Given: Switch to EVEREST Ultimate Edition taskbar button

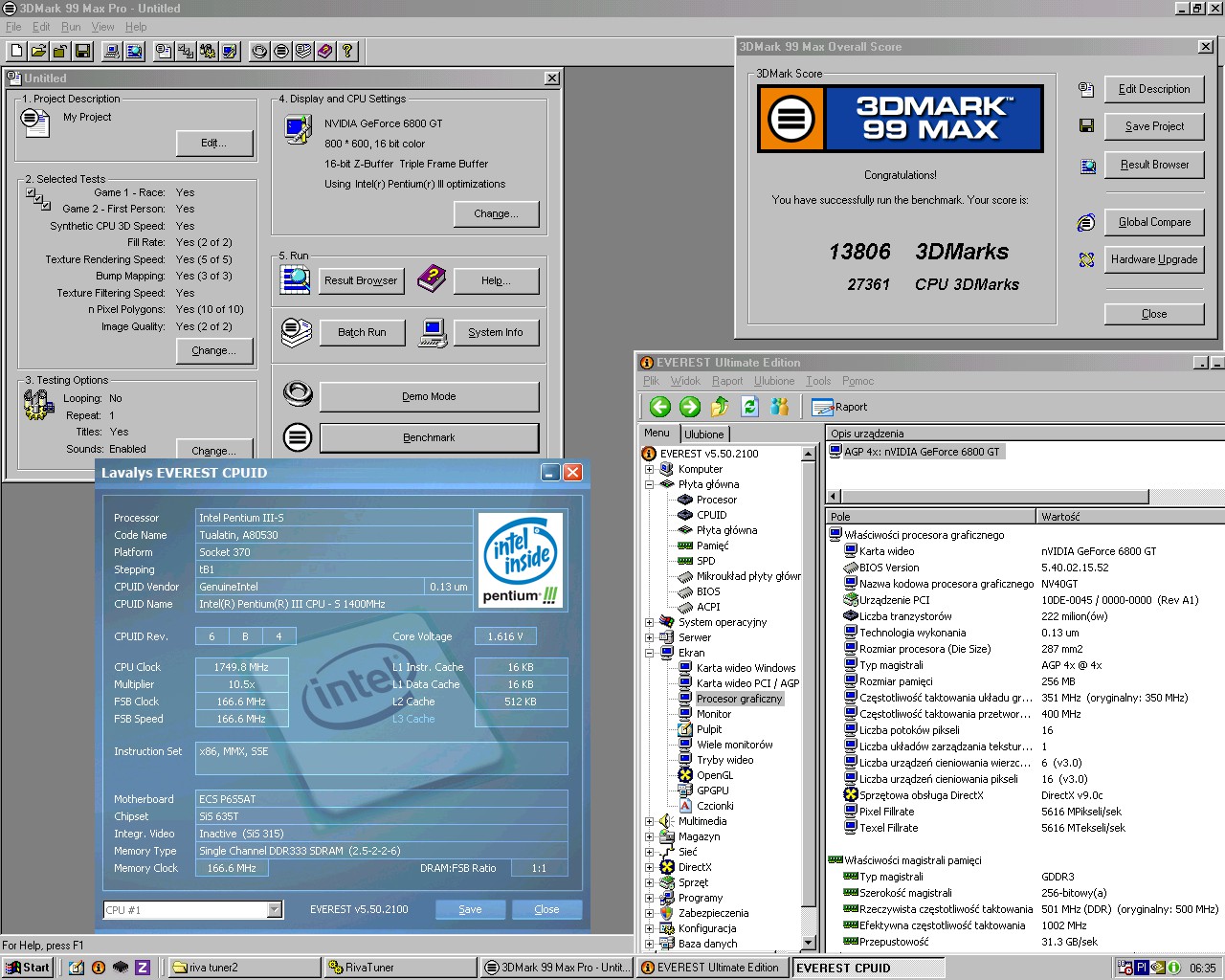Looking at the screenshot, I should (713, 968).
